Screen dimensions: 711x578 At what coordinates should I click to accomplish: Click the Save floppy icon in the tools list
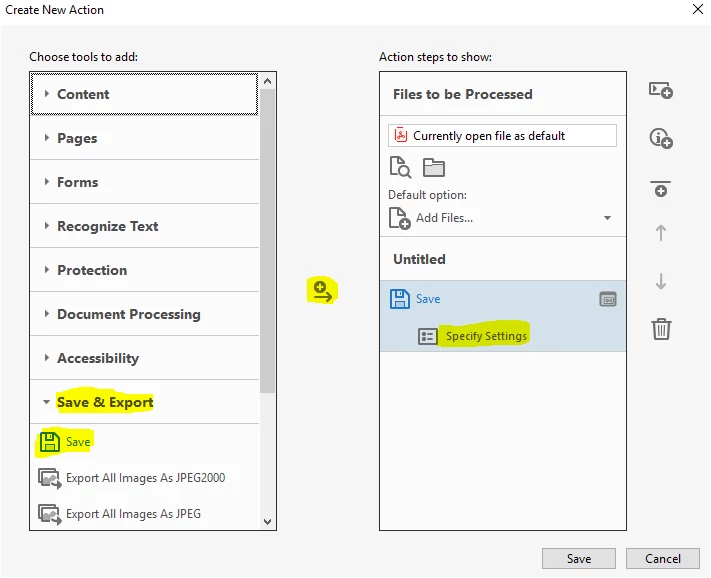click(x=49, y=442)
